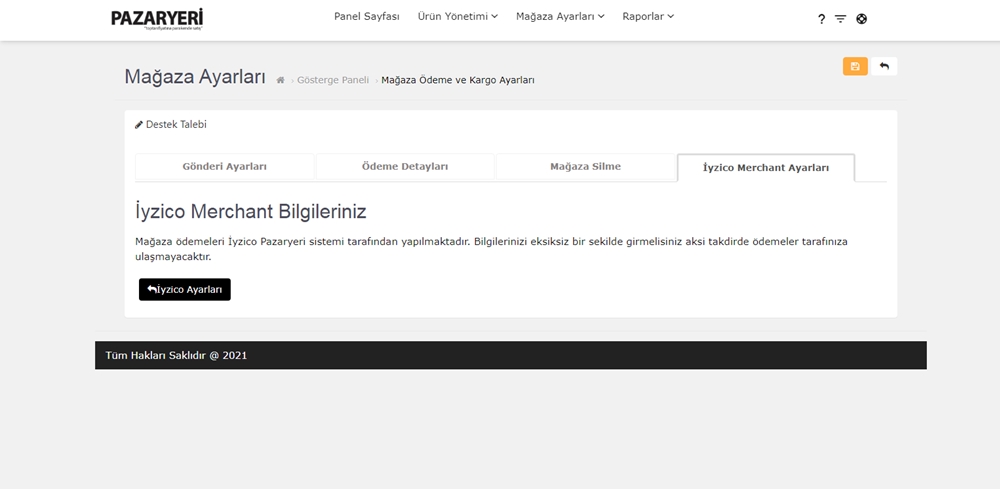Click the orange save icon button
This screenshot has height=489, width=1000.
(x=855, y=66)
